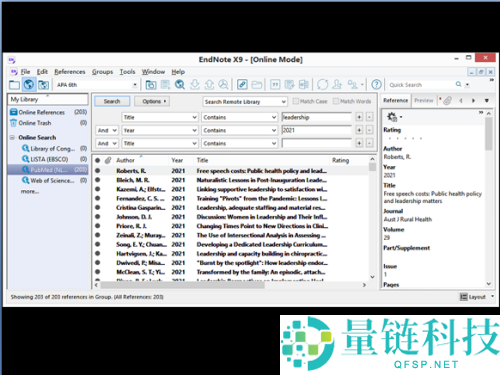Click the paperclip attachment icon in Reference panel

tap(447, 101)
